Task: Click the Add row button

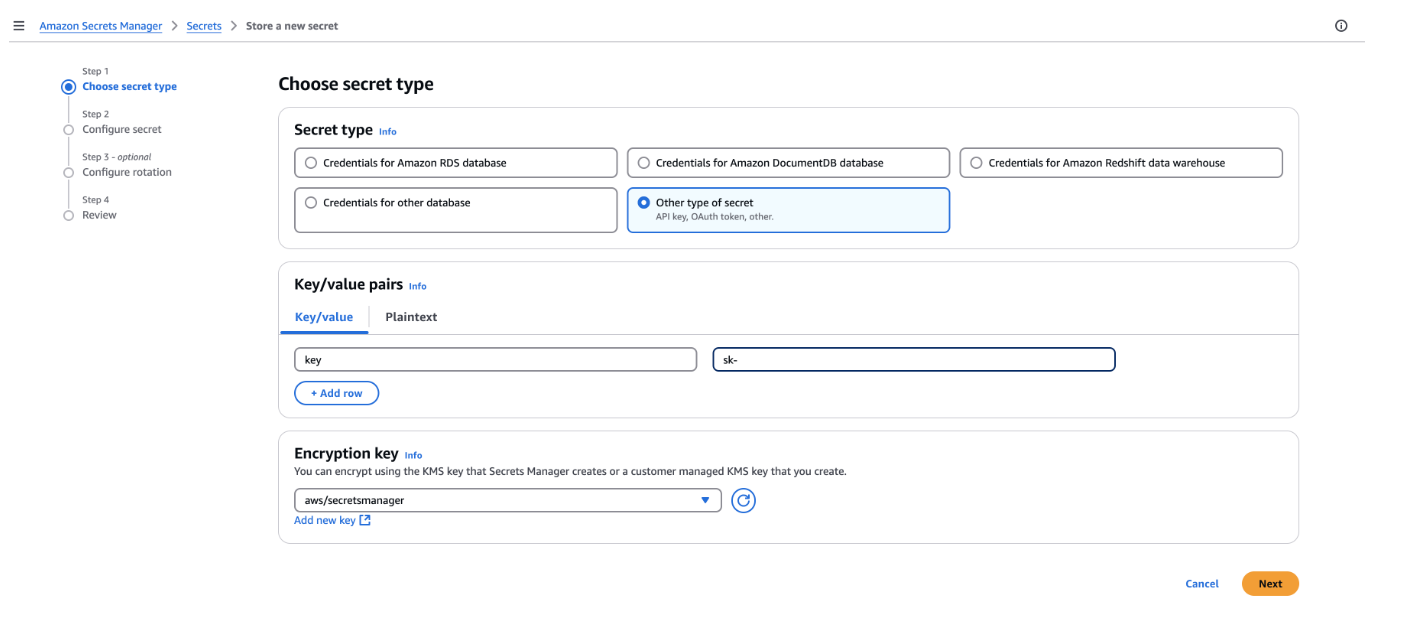Action: (x=336, y=393)
